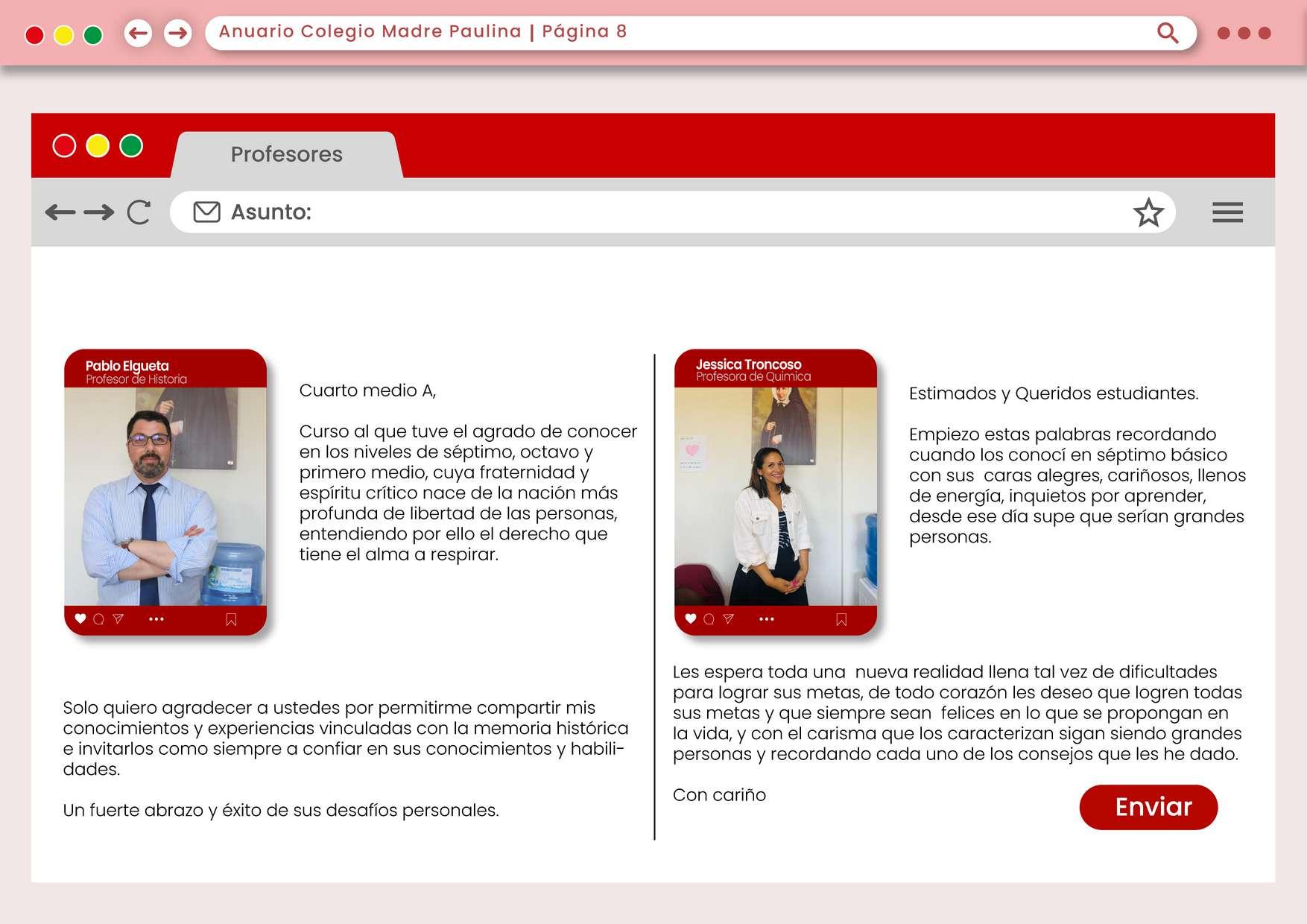Click the share icon on Jessica Troncoso's card
The height and width of the screenshot is (924, 1307).
point(728,618)
